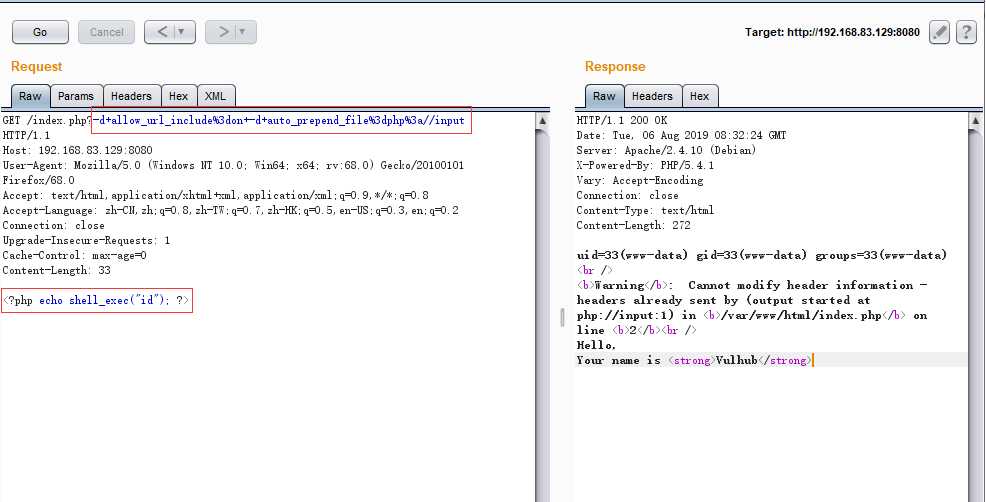Click the uid=33(www-data) output line
This screenshot has width=986, height=502.
[x=762, y=255]
